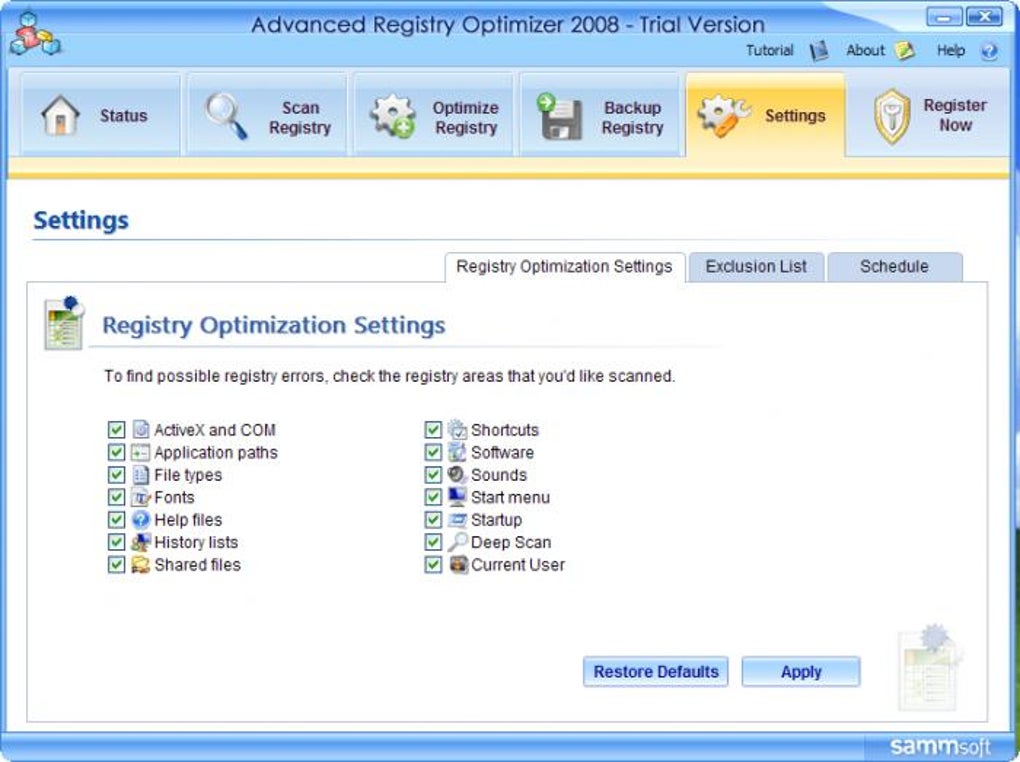1020x762 pixels.
Task: Go to Scan Registry label
Action: click(x=300, y=118)
